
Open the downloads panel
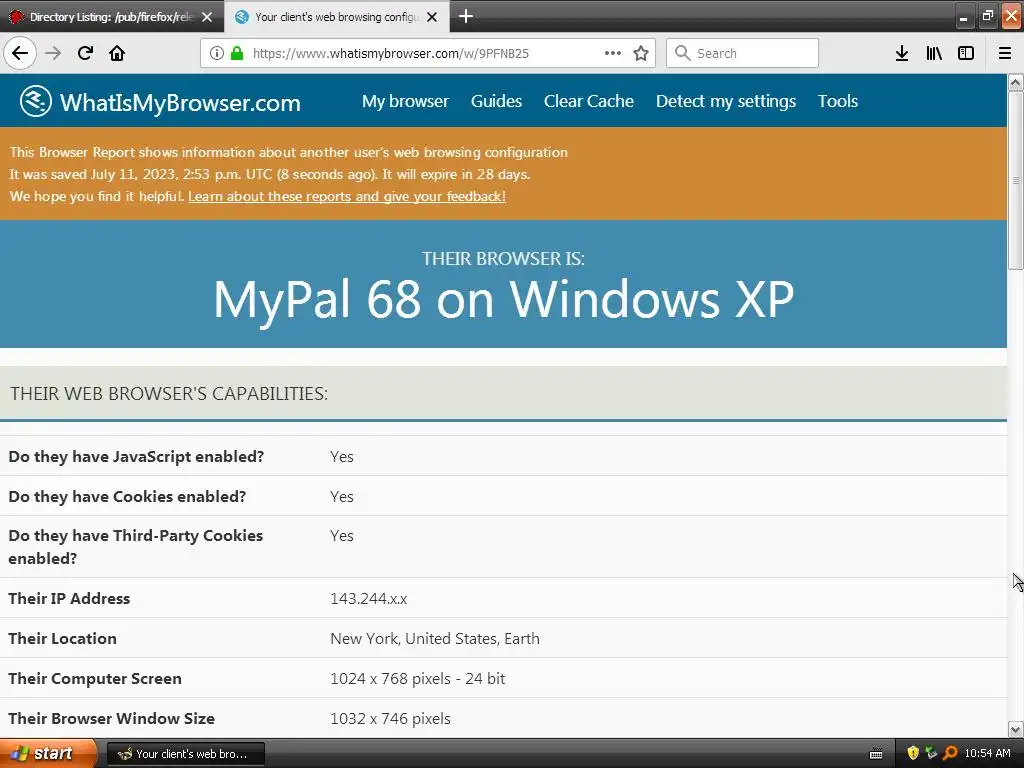[x=902, y=53]
